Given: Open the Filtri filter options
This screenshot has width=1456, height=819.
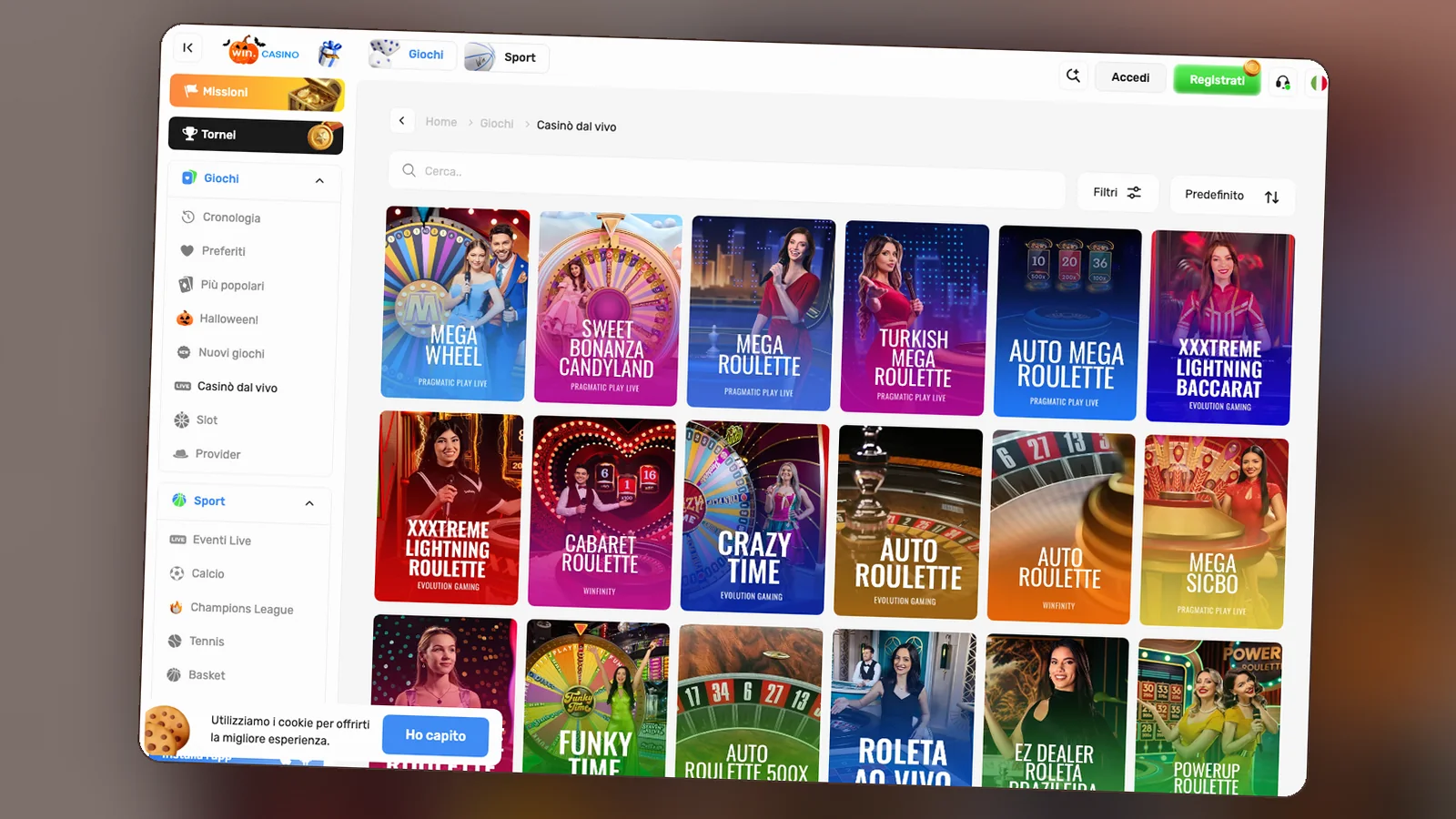Looking at the screenshot, I should (1117, 192).
